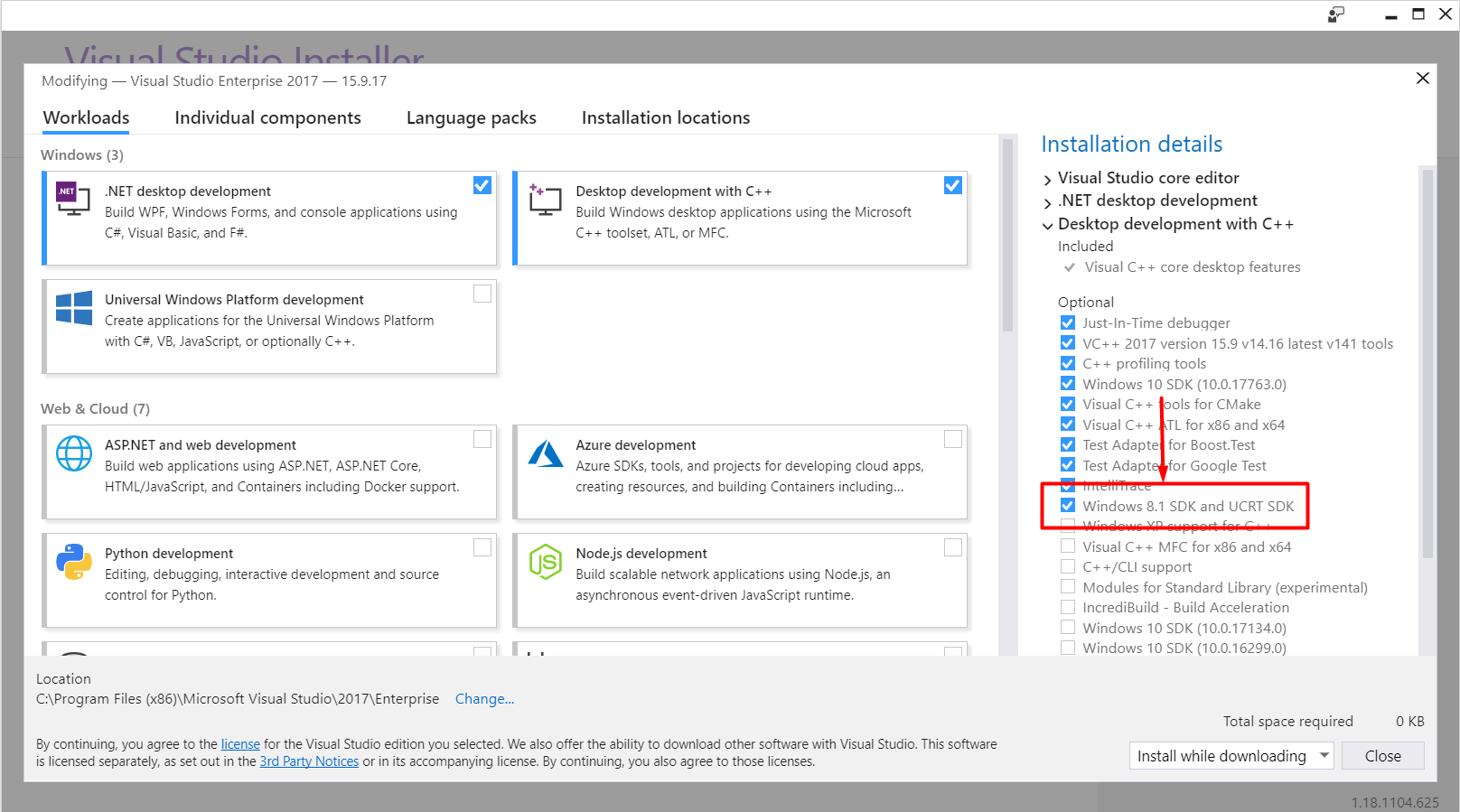This screenshot has width=1460, height=812.
Task: Click the Close button at bottom right
Action: click(x=1382, y=755)
